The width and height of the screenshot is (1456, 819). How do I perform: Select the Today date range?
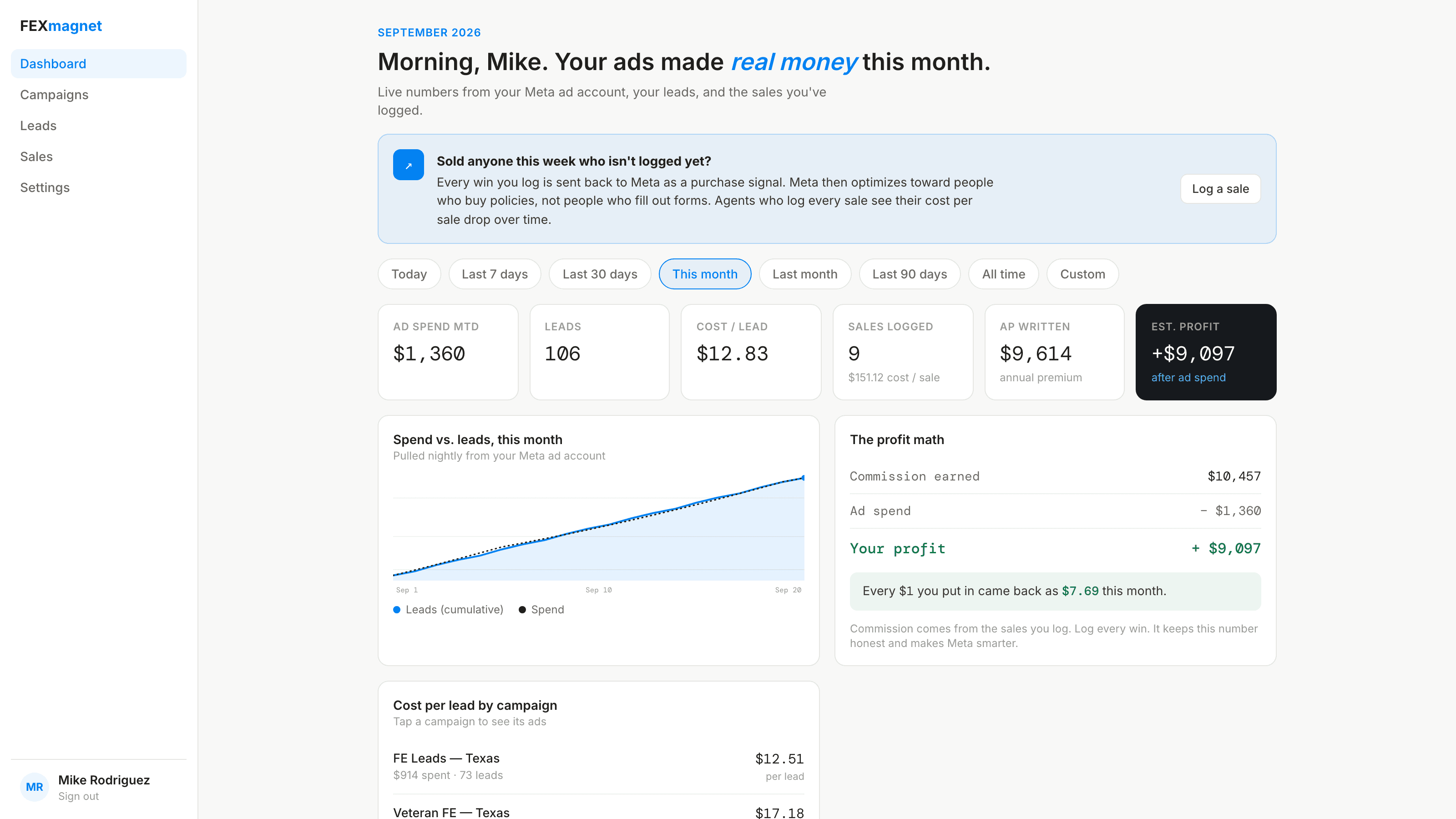point(409,274)
